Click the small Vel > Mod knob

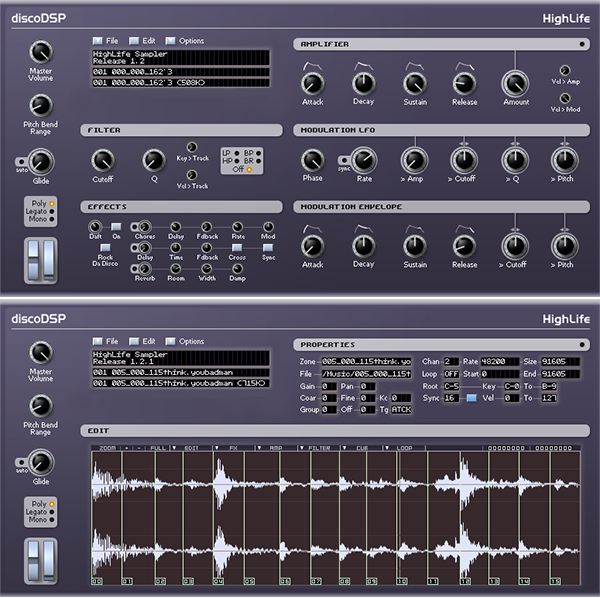click(x=565, y=98)
